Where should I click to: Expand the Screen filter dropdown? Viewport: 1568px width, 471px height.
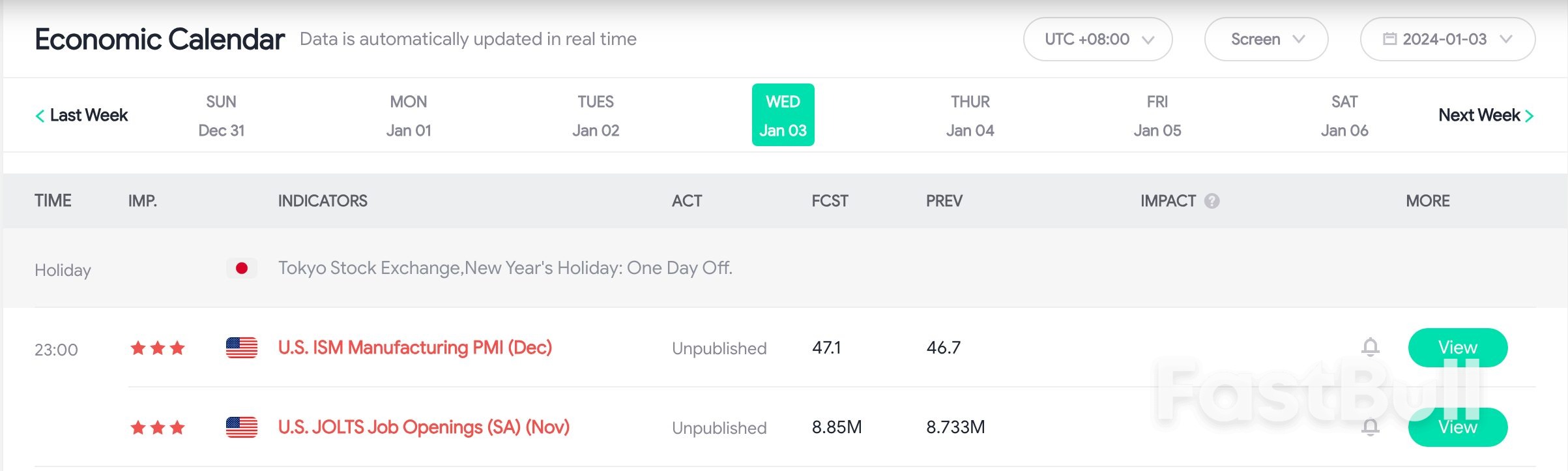point(1266,39)
